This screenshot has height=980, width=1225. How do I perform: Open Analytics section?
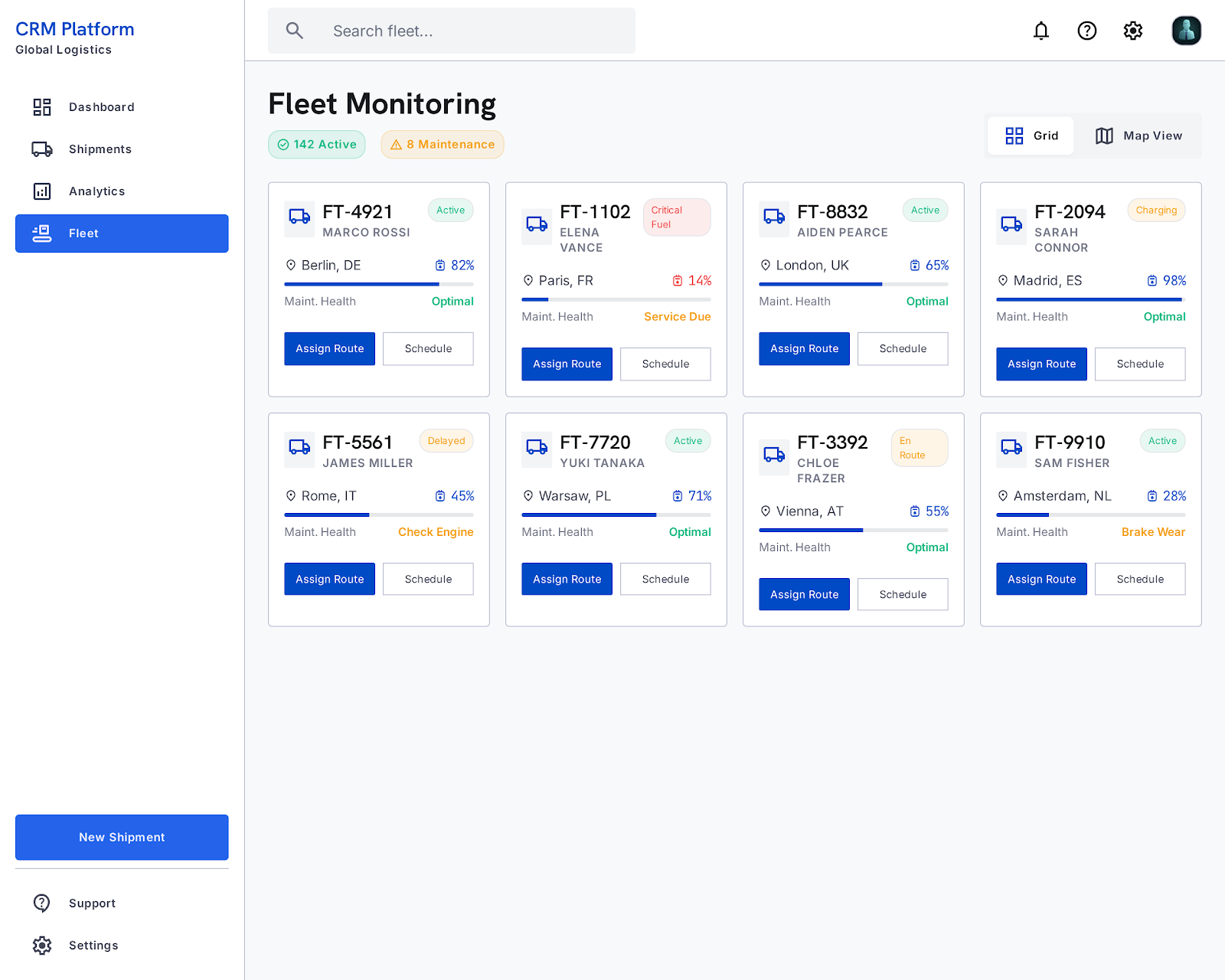pos(122,191)
